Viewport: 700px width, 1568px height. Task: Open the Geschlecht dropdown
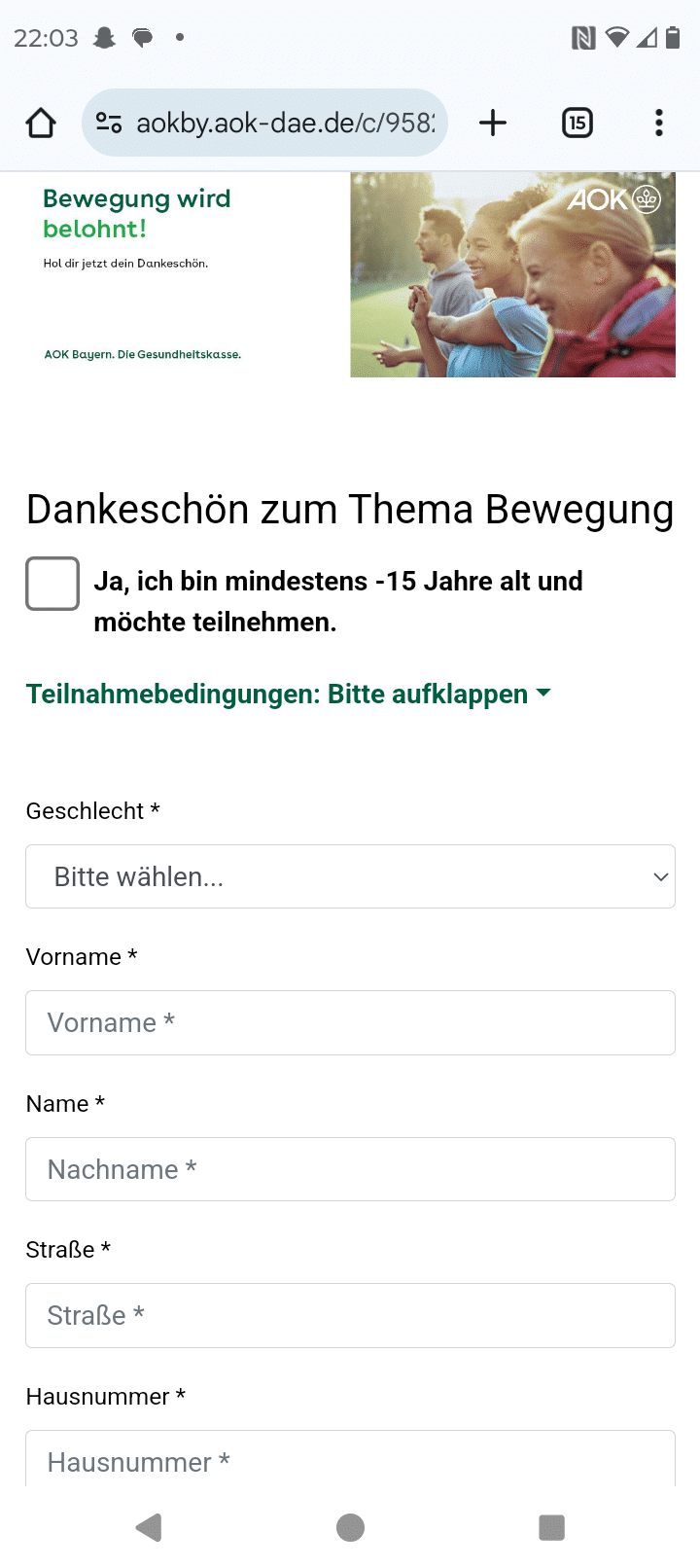(350, 876)
